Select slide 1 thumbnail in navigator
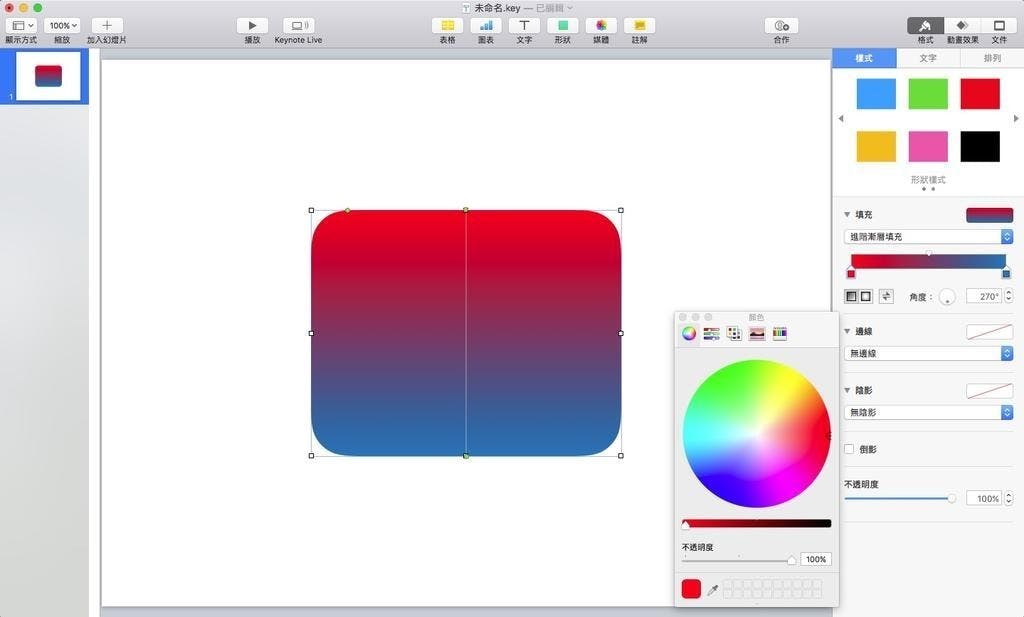Screen dimensions: 1024x617 point(48,76)
